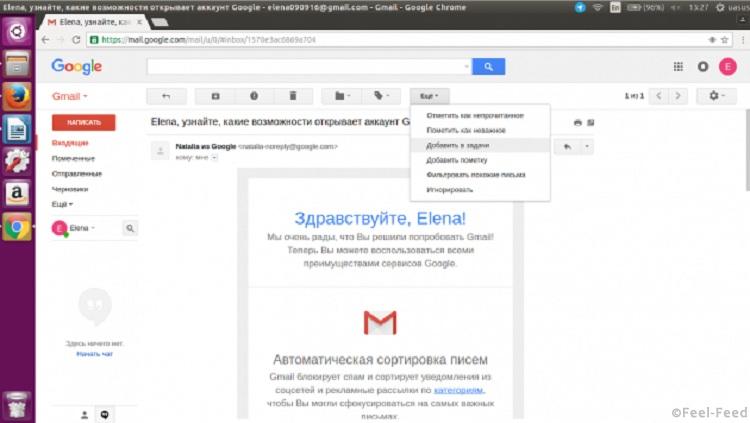Choose Add label menu item
The height and width of the screenshot is (423, 750).
point(480,160)
